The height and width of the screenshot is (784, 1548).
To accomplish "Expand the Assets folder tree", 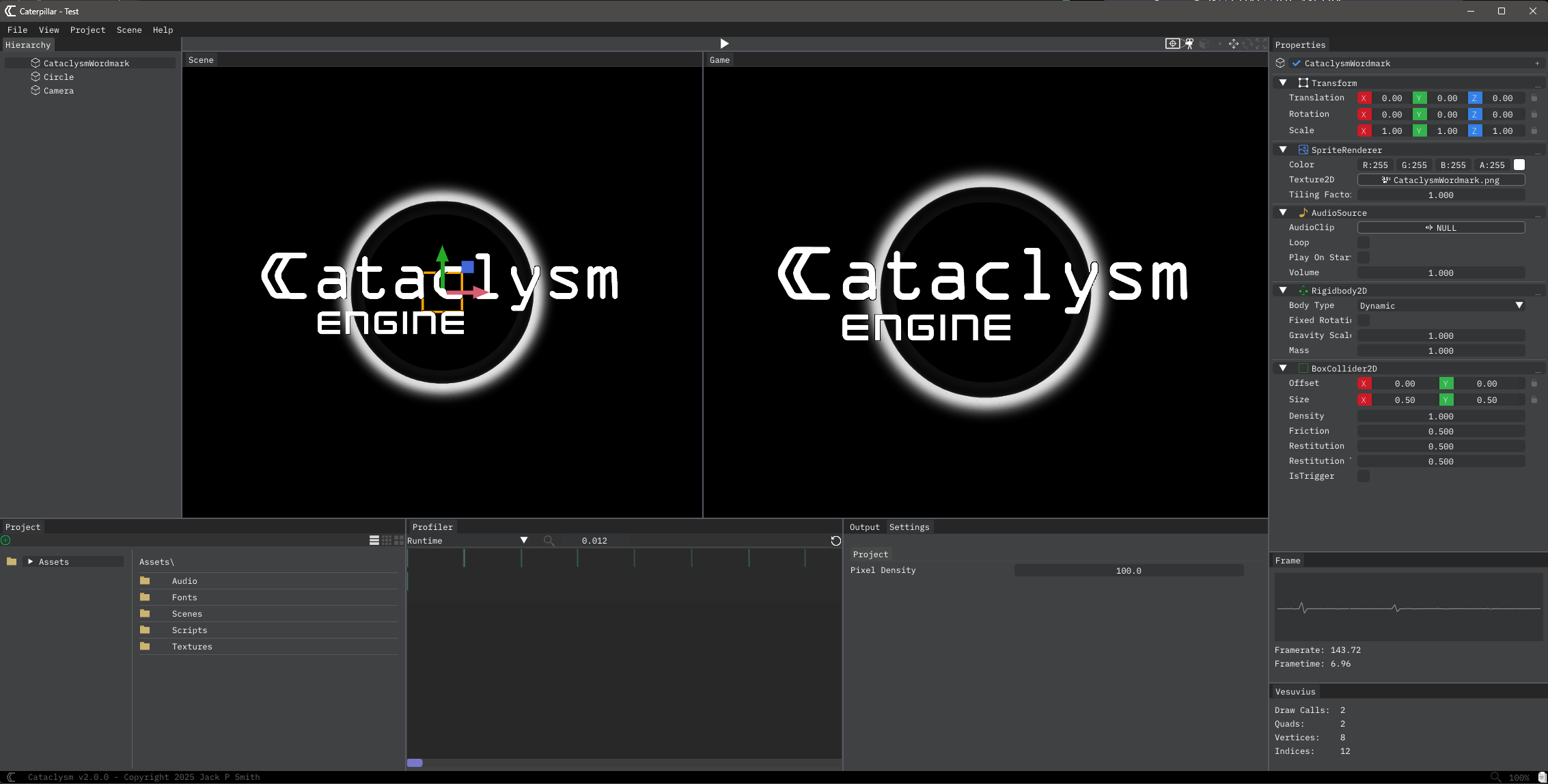I will coord(31,562).
